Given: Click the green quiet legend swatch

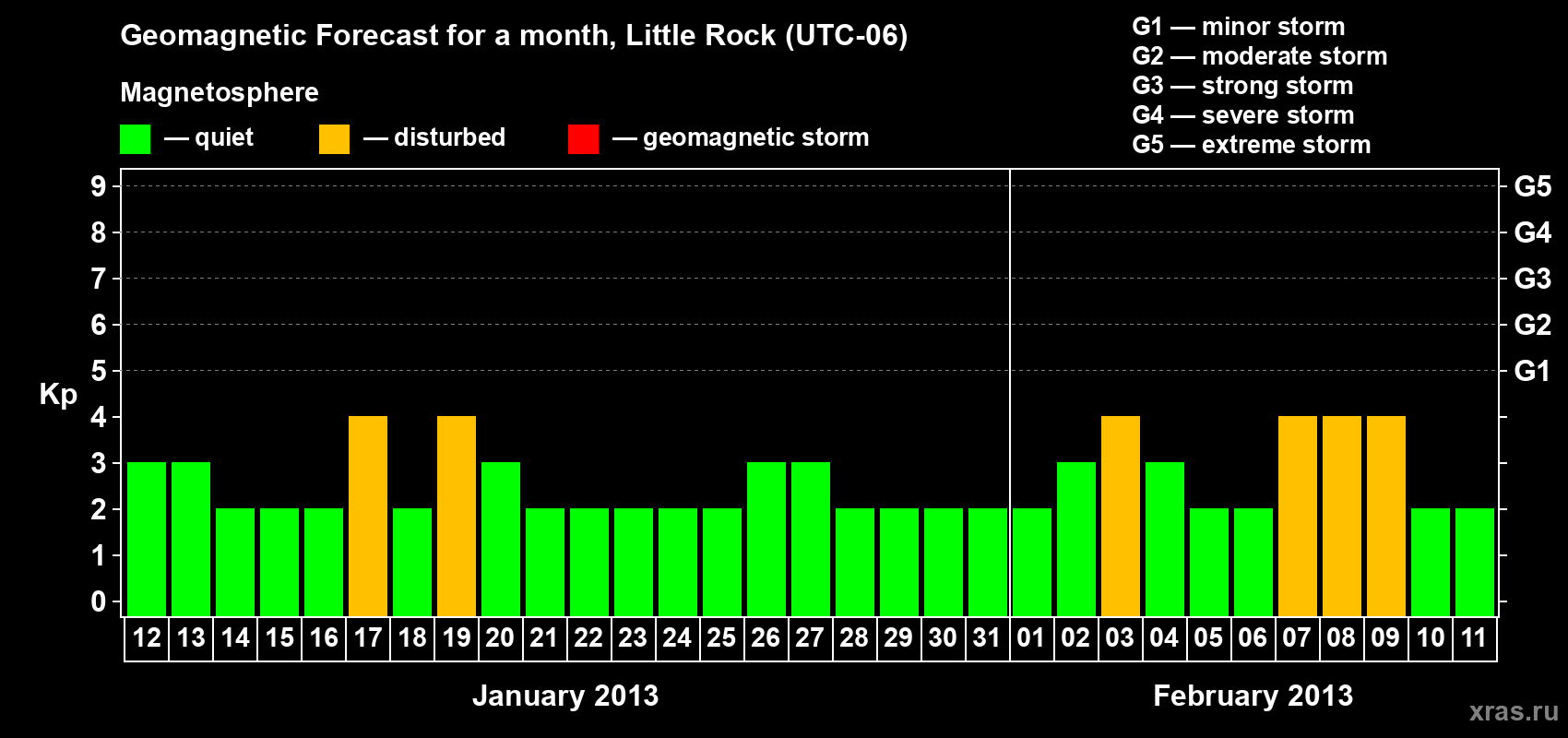Looking at the screenshot, I should [x=135, y=139].
